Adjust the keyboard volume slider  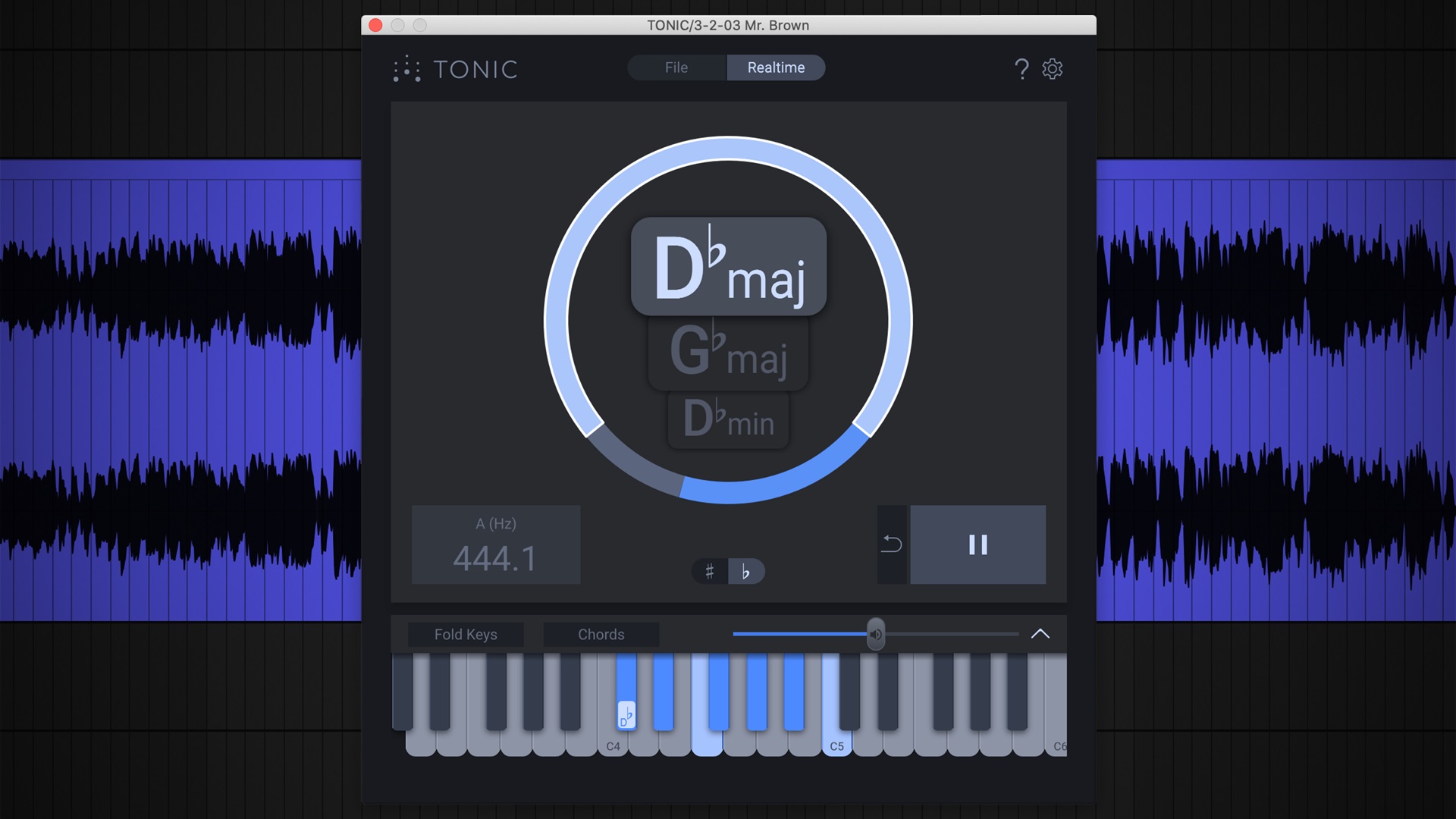877,634
